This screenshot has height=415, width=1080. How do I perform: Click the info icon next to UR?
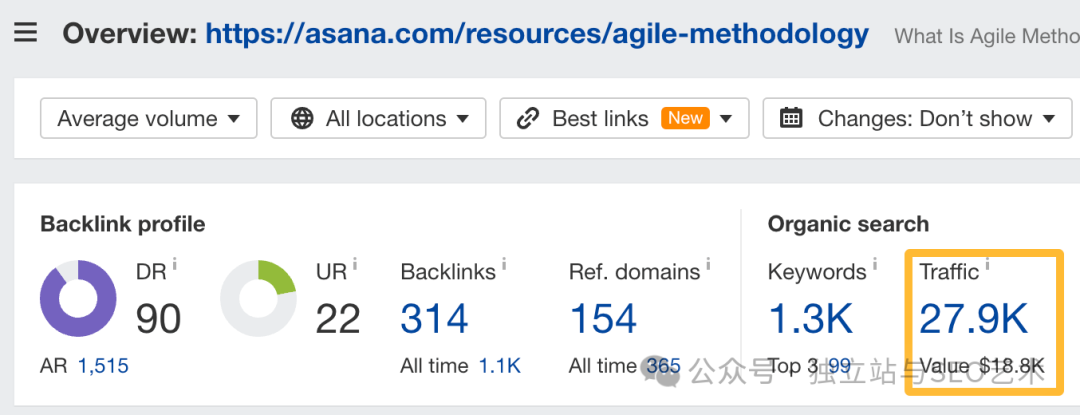point(355,262)
